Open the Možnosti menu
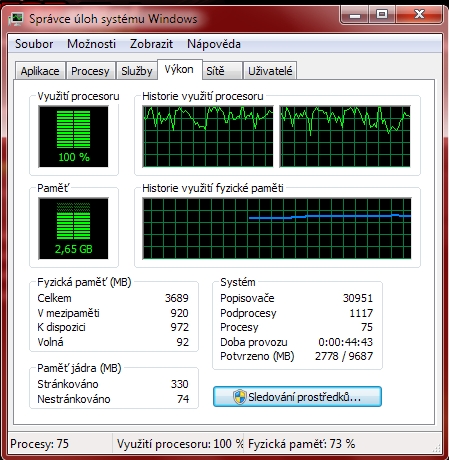Image resolution: width=449 pixels, height=460 pixels. pyautogui.click(x=91, y=44)
